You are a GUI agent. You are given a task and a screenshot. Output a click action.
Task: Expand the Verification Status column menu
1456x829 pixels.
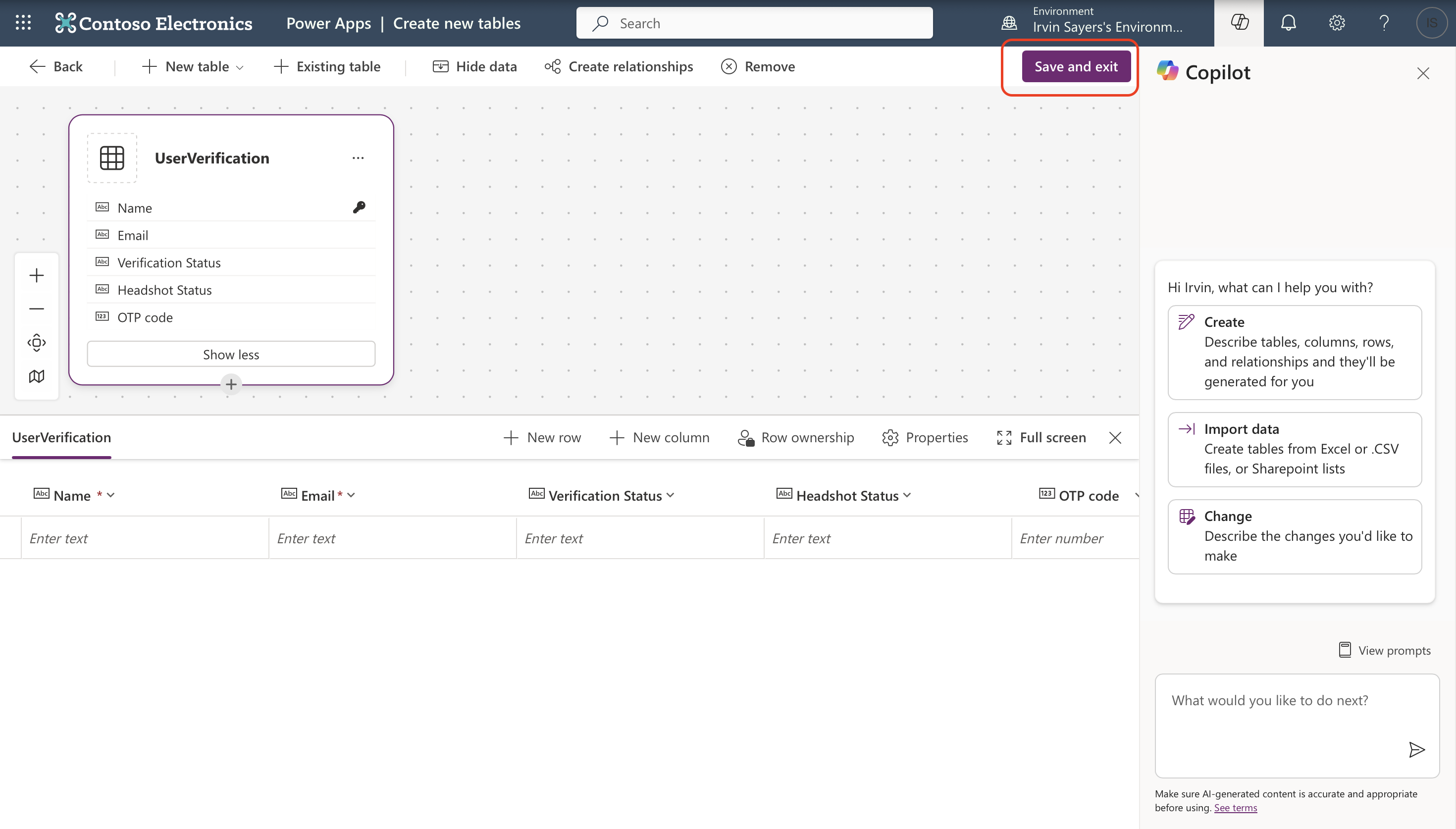(x=671, y=495)
